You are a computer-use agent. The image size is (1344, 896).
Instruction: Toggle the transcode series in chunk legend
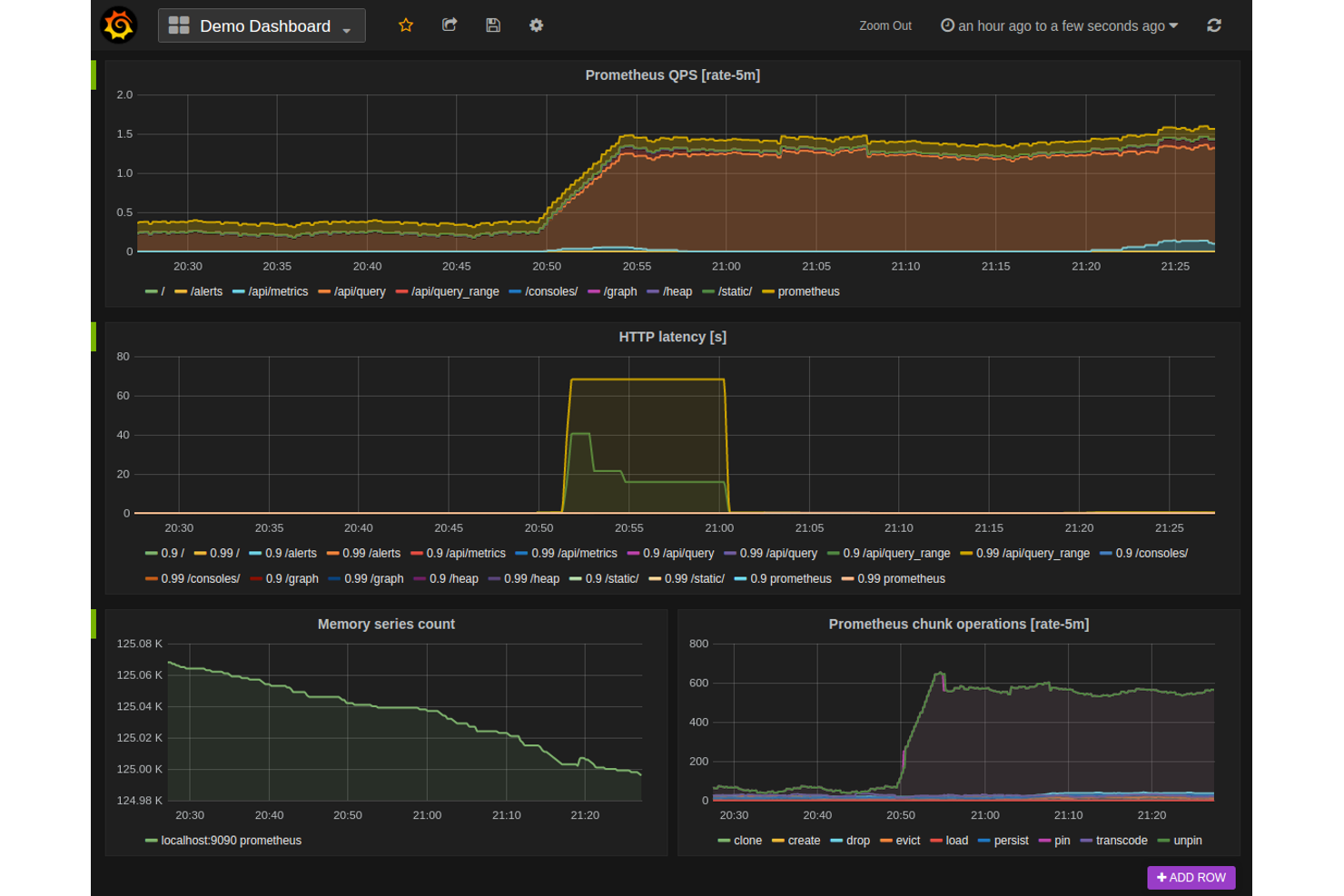click(1122, 841)
